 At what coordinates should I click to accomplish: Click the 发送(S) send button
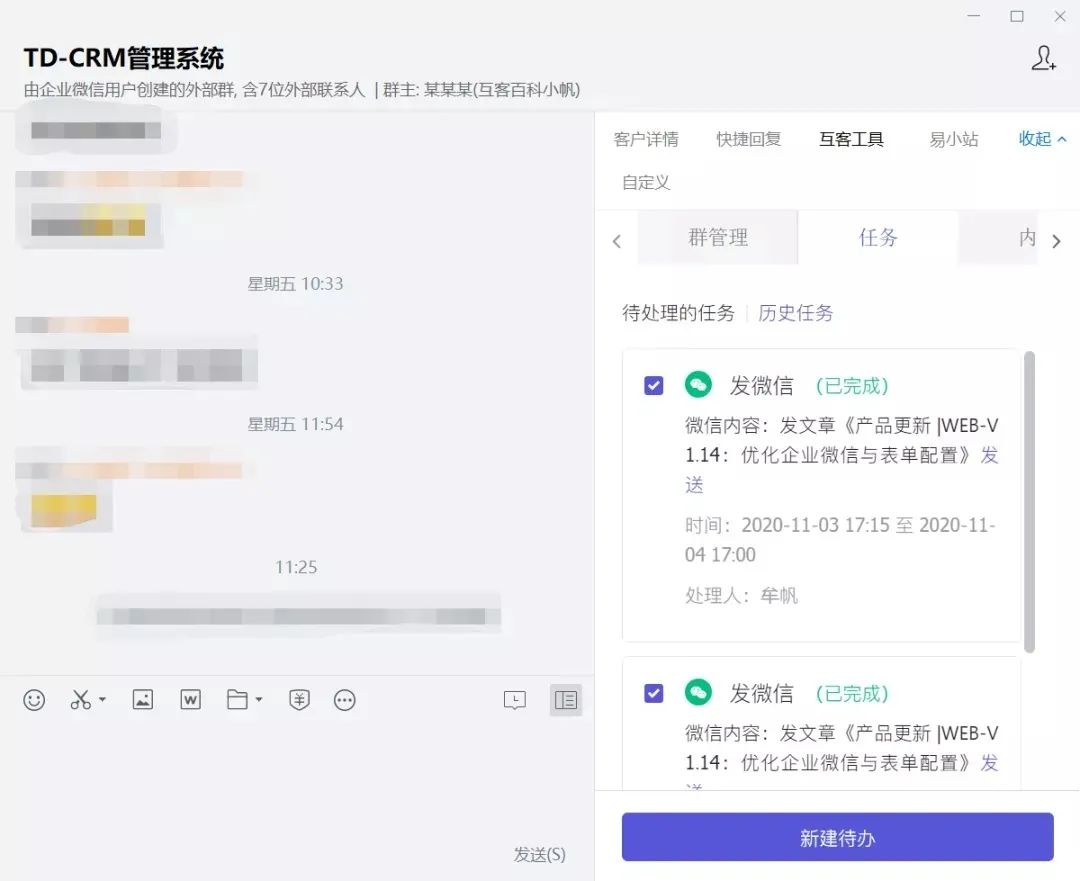[539, 855]
